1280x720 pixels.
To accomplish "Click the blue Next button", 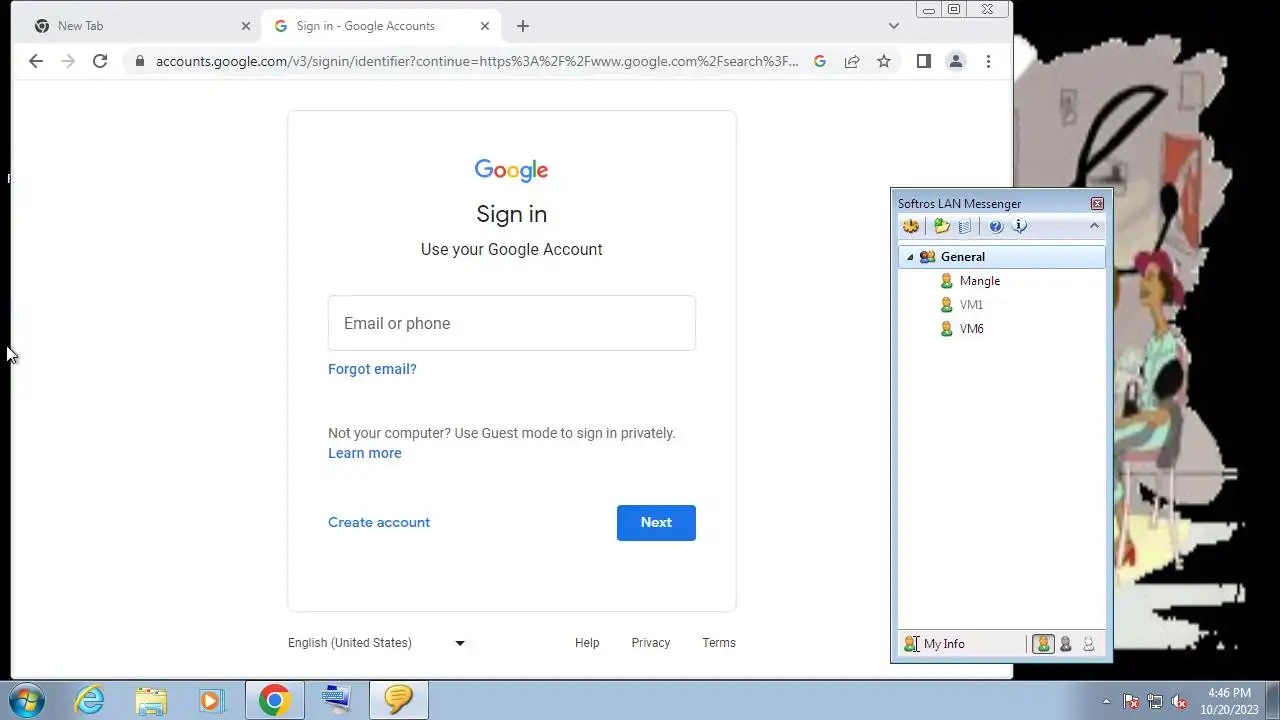I will [656, 522].
